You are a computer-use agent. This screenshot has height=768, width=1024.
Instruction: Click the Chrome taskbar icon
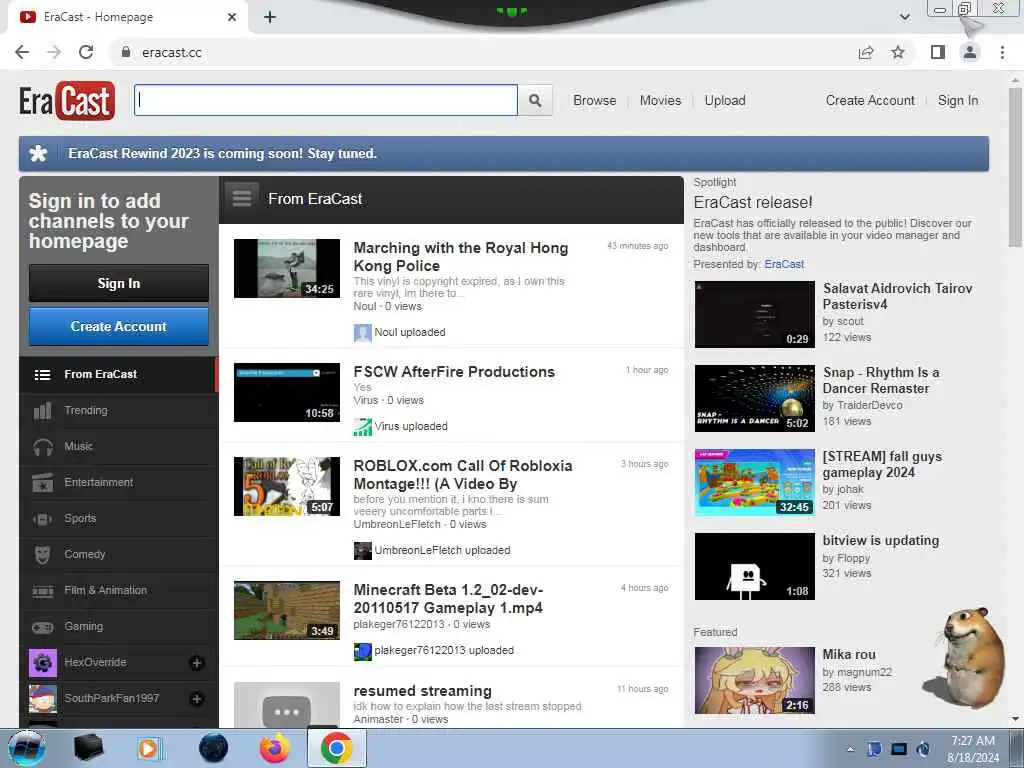click(x=336, y=748)
